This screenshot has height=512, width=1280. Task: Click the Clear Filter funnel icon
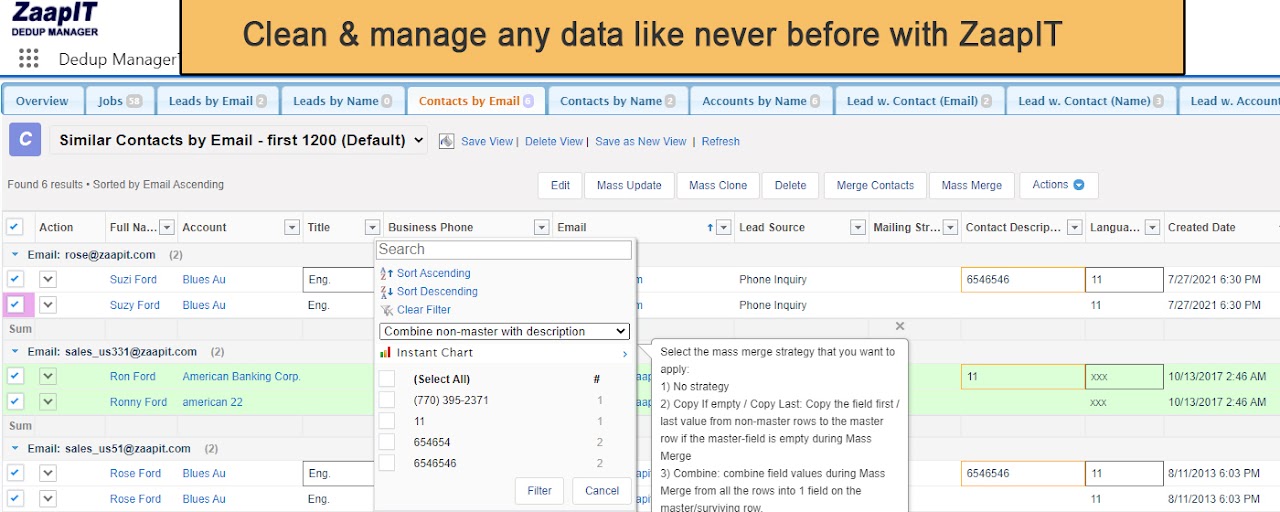pos(387,310)
